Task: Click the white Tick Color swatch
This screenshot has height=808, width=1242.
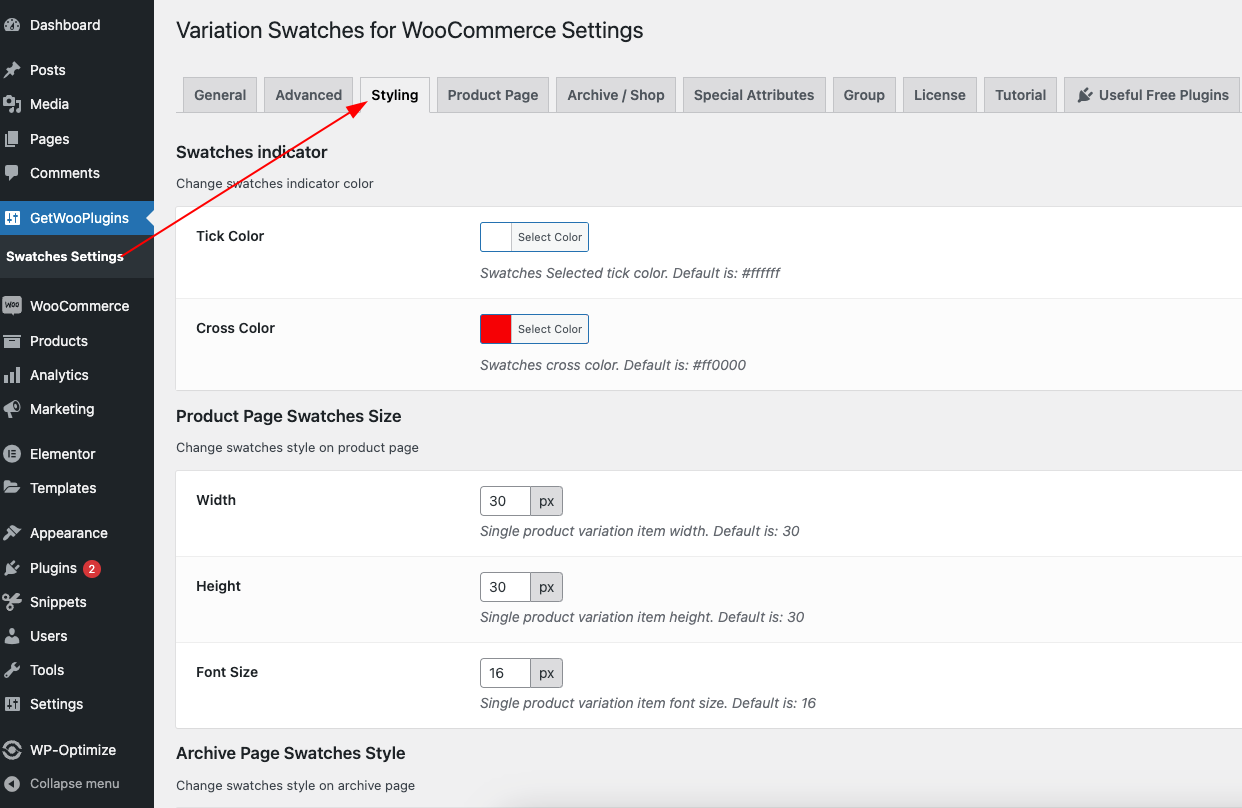Action: [496, 237]
